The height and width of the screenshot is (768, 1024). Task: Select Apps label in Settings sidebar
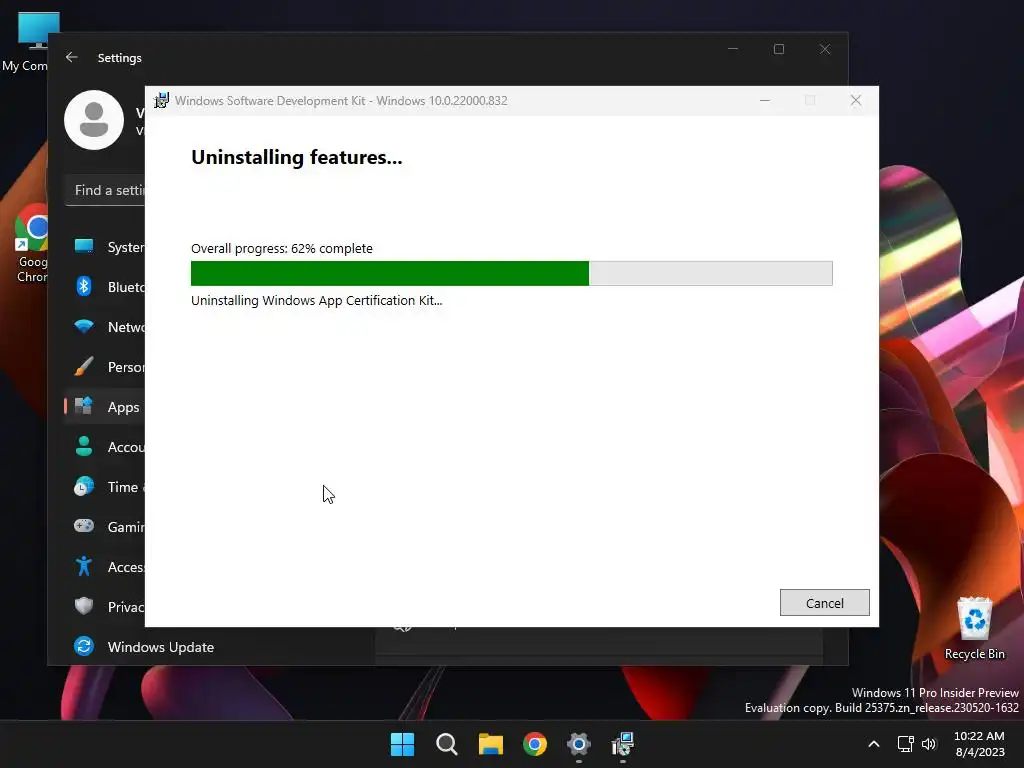pos(123,407)
